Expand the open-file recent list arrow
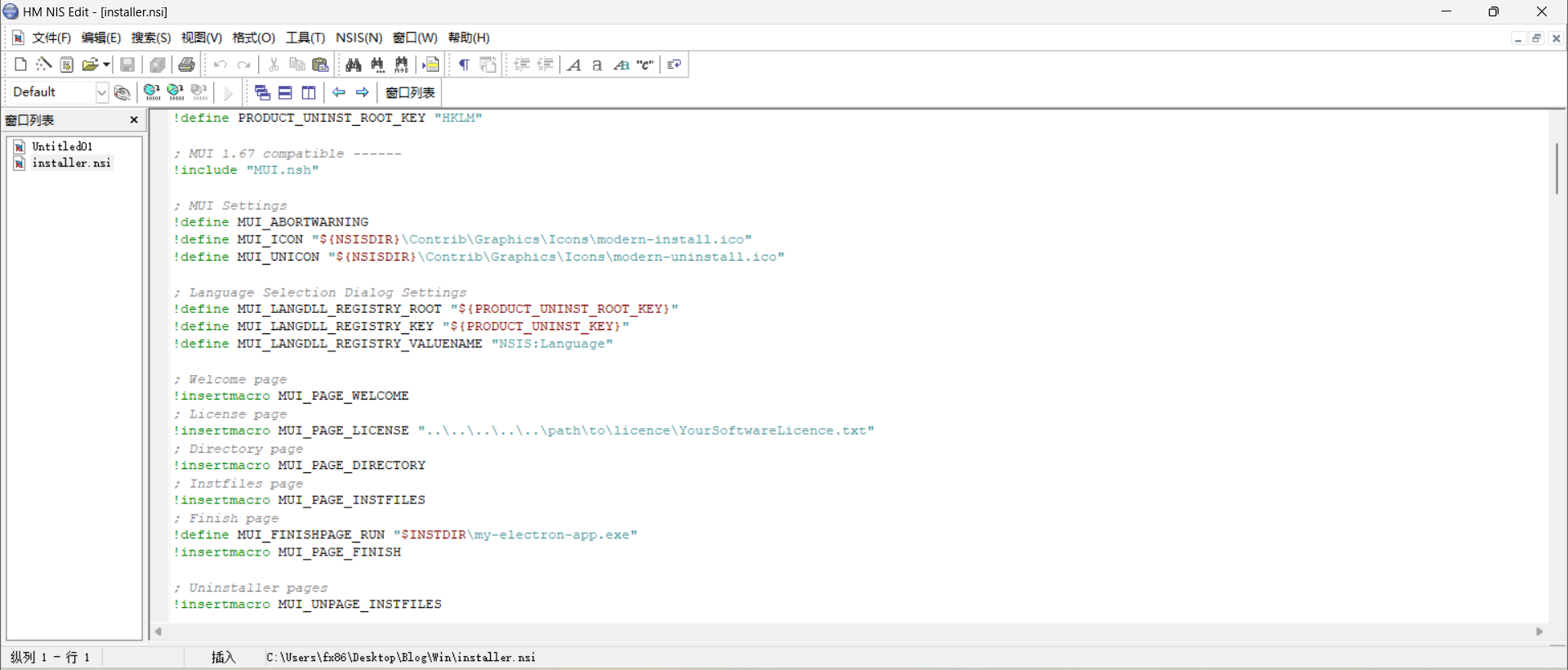The height and width of the screenshot is (670, 1568). click(x=106, y=65)
